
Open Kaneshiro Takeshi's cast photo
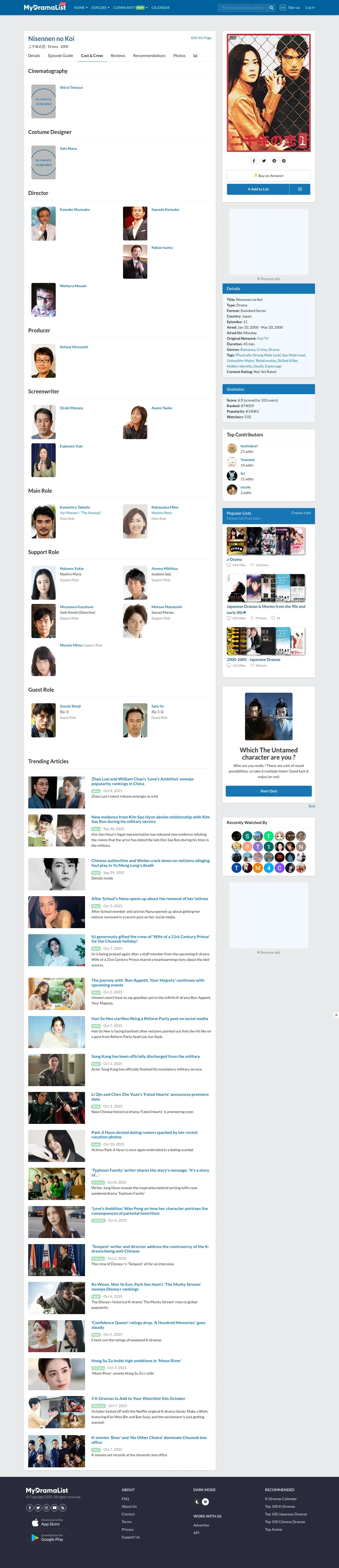pos(43,522)
